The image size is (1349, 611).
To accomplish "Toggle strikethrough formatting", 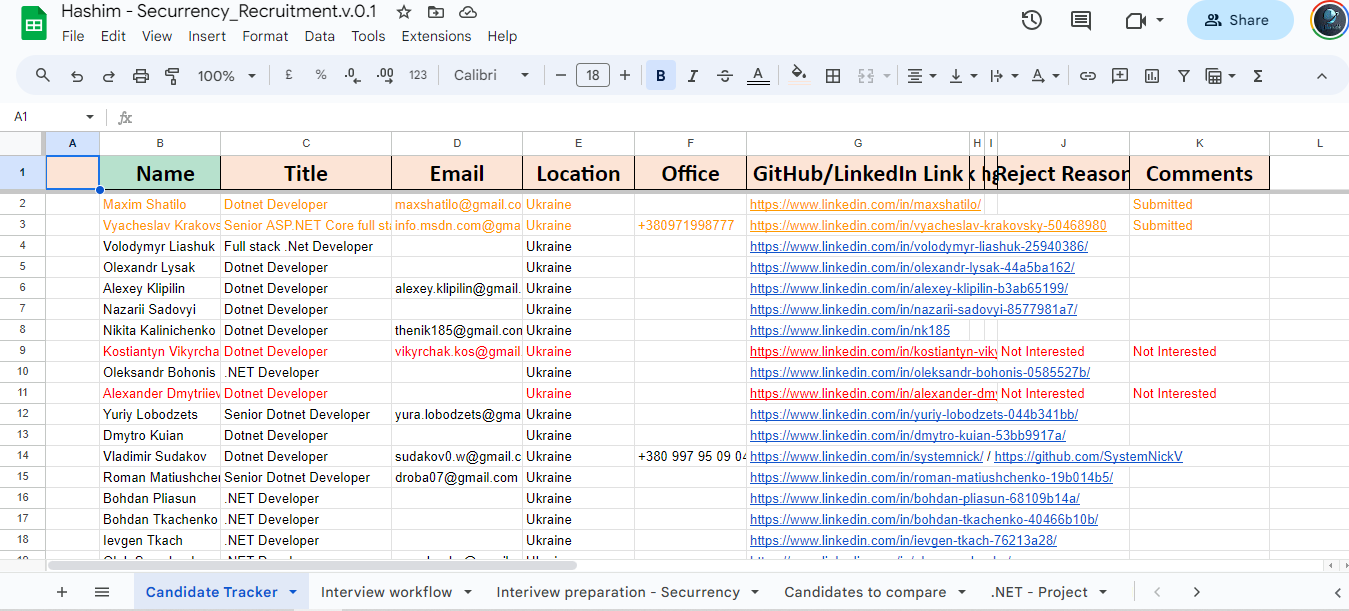I will pyautogui.click(x=725, y=76).
